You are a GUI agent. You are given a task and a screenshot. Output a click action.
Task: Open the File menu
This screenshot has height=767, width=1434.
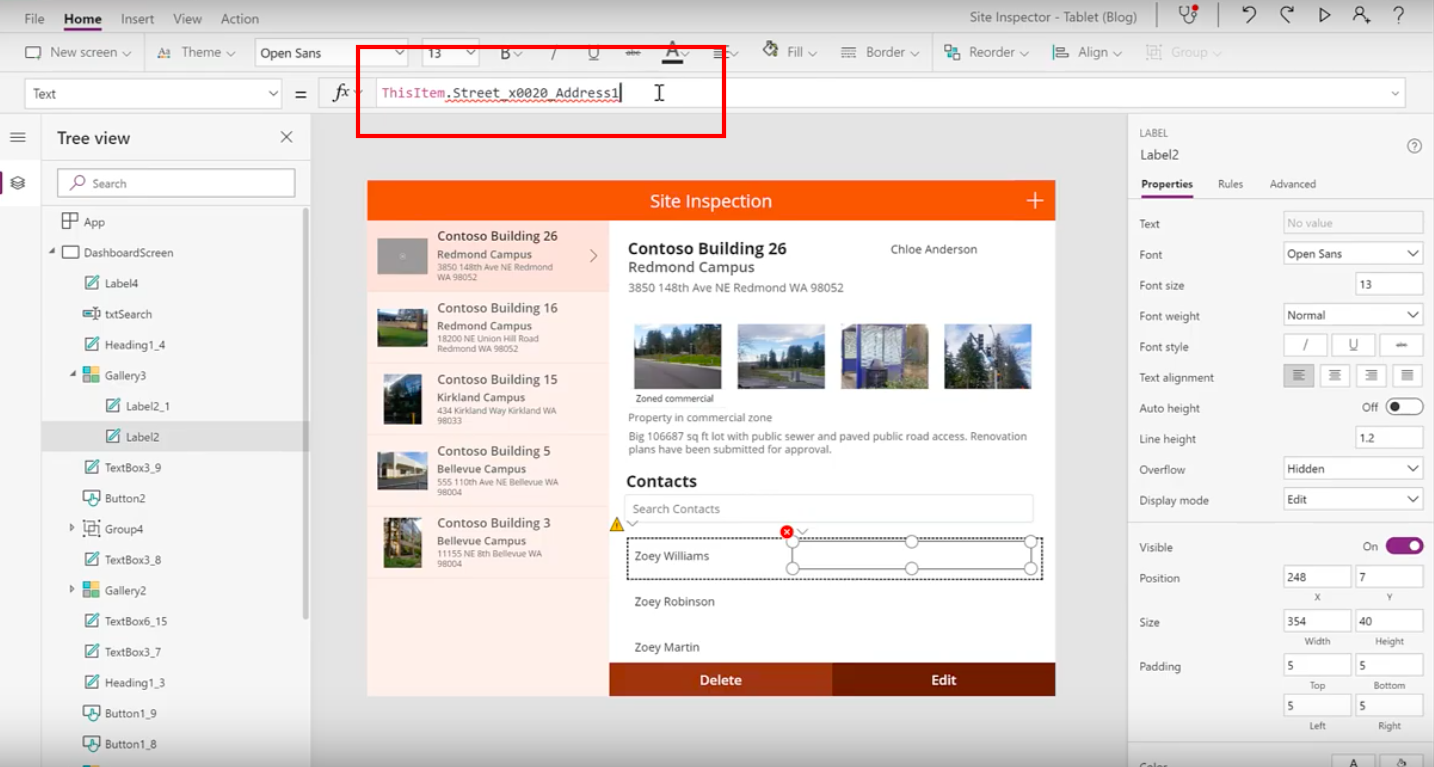coord(34,18)
